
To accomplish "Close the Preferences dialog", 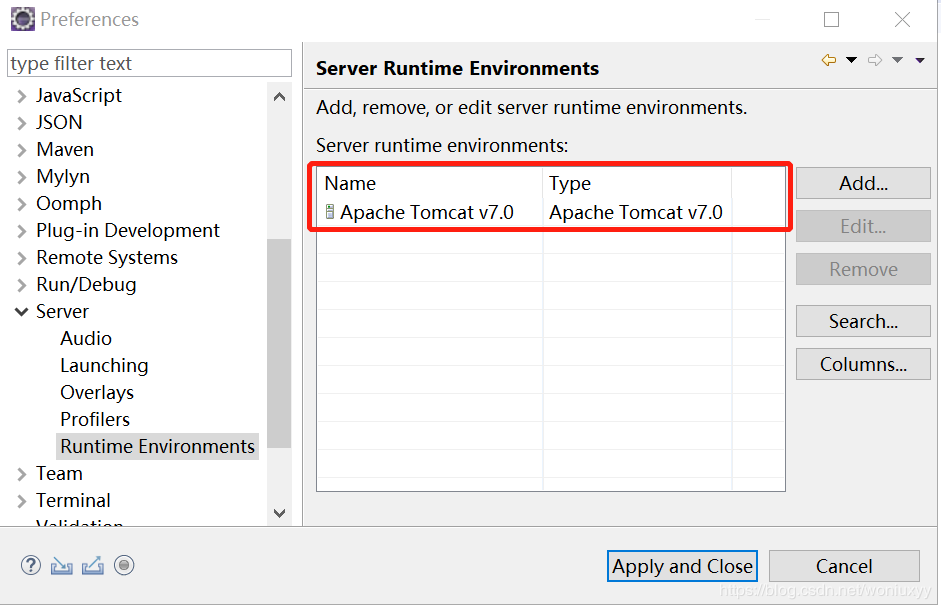I will (902, 20).
